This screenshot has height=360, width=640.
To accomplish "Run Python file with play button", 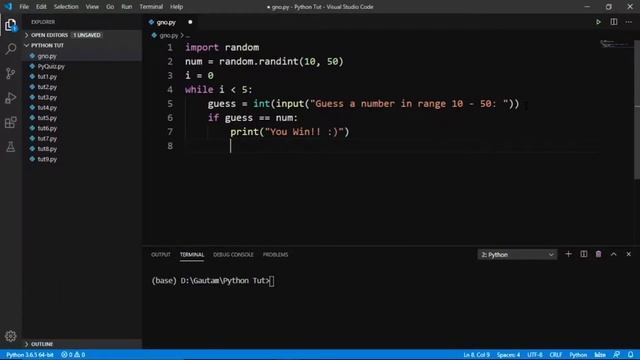I will 598,22.
